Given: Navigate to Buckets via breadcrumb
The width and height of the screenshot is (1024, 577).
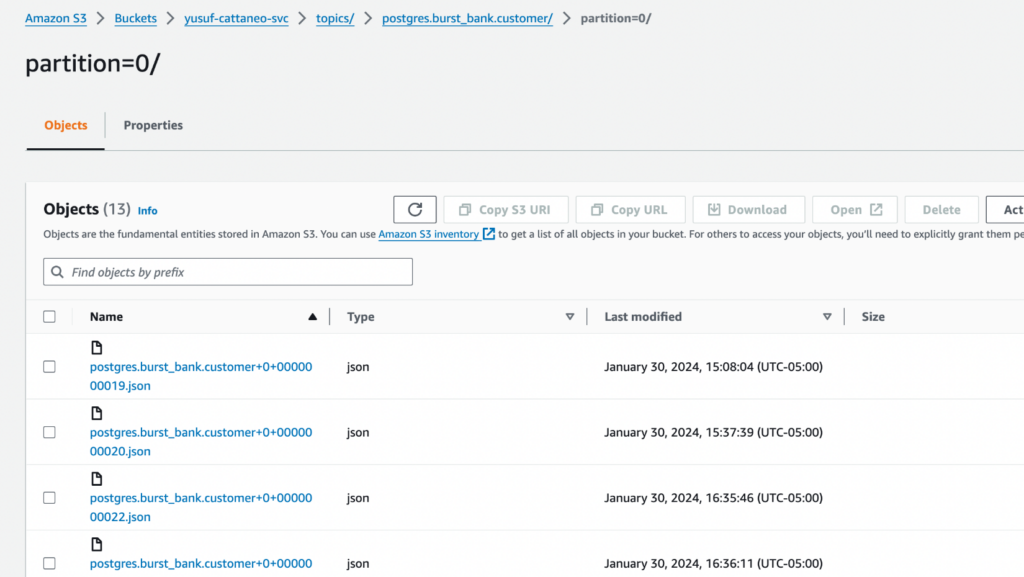Looking at the screenshot, I should 135,17.
